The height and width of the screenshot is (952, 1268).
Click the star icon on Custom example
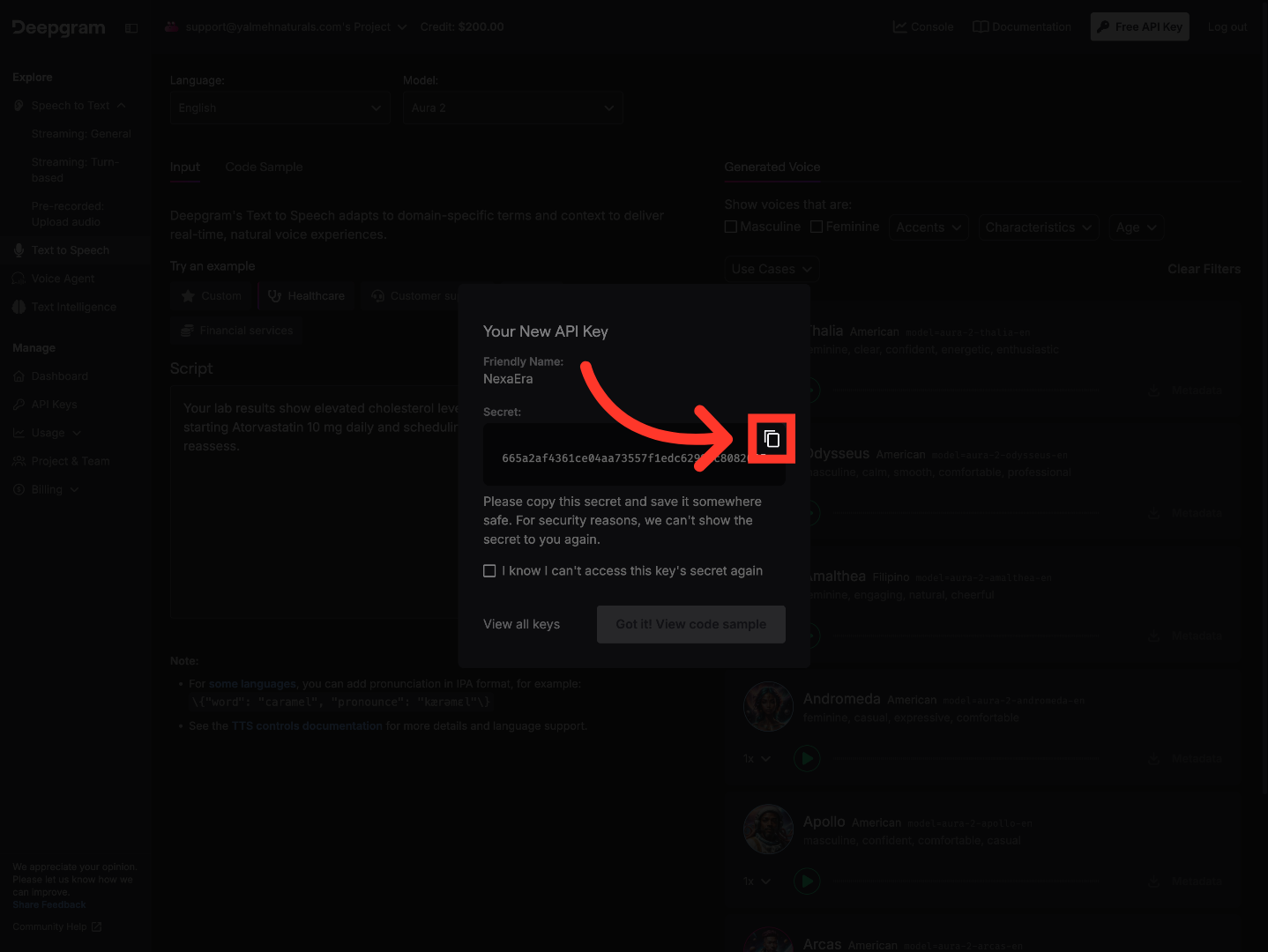[188, 296]
